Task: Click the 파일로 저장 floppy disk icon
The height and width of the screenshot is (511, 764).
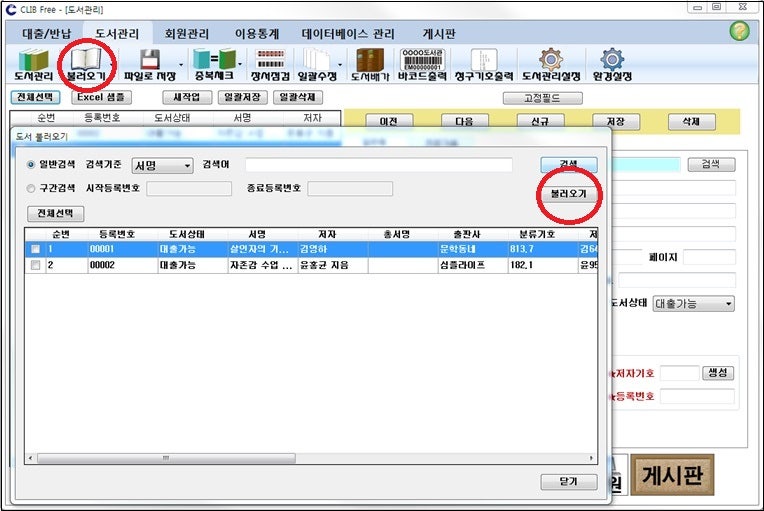Action: pyautogui.click(x=150, y=64)
